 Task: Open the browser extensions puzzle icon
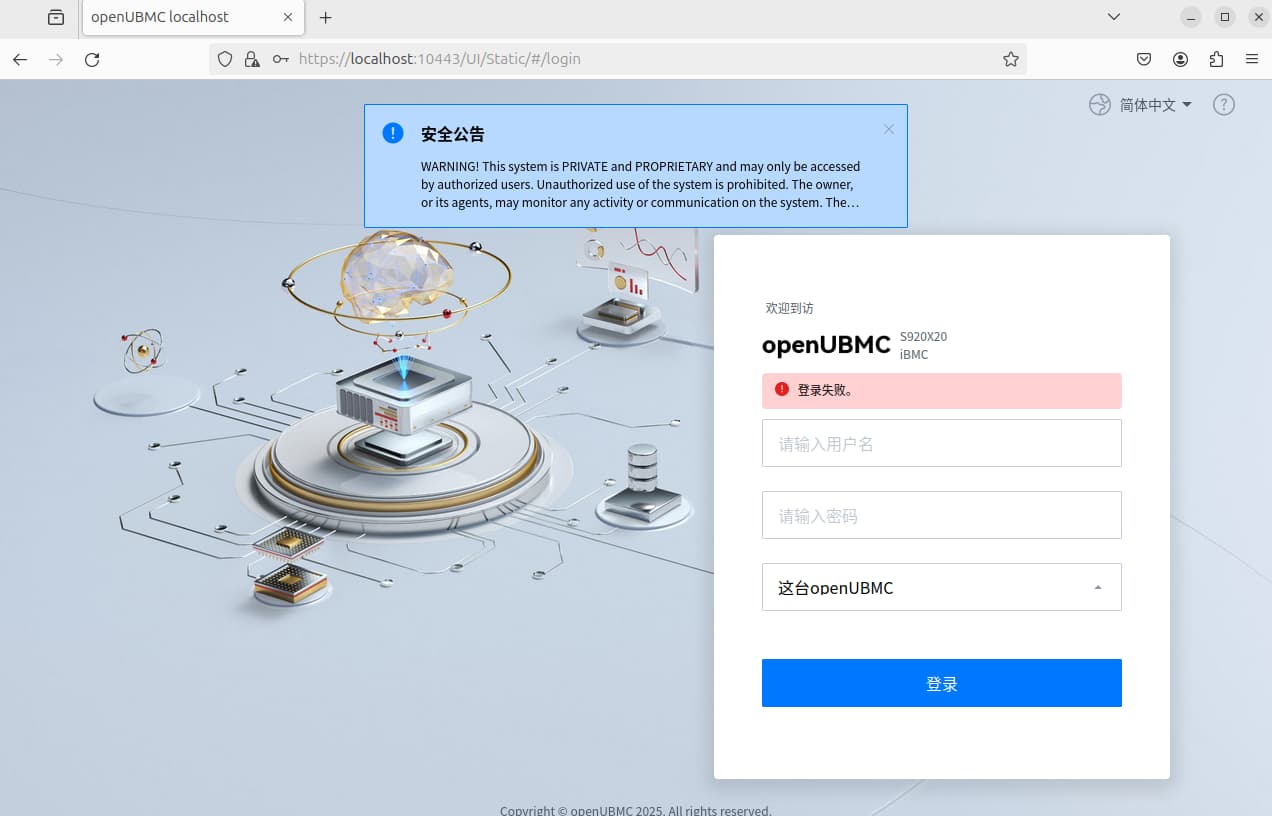coord(1216,59)
